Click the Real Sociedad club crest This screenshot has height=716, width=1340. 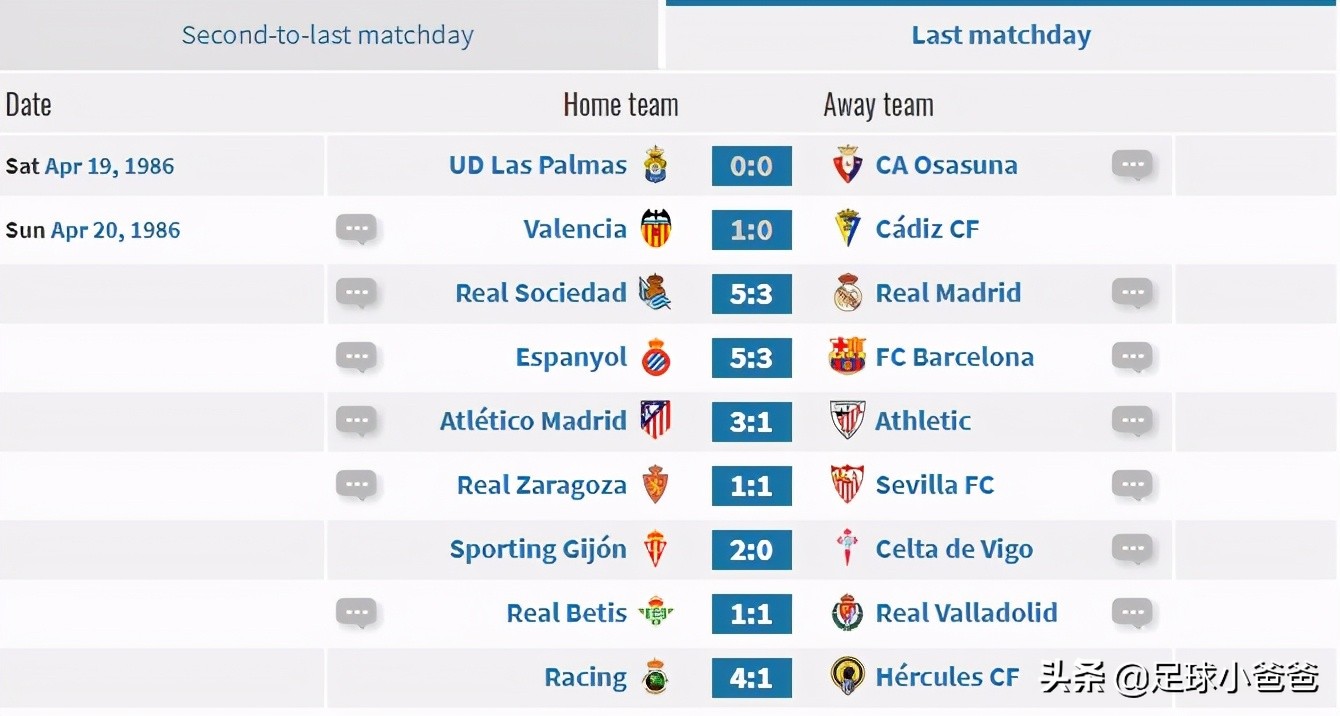pyautogui.click(x=655, y=293)
